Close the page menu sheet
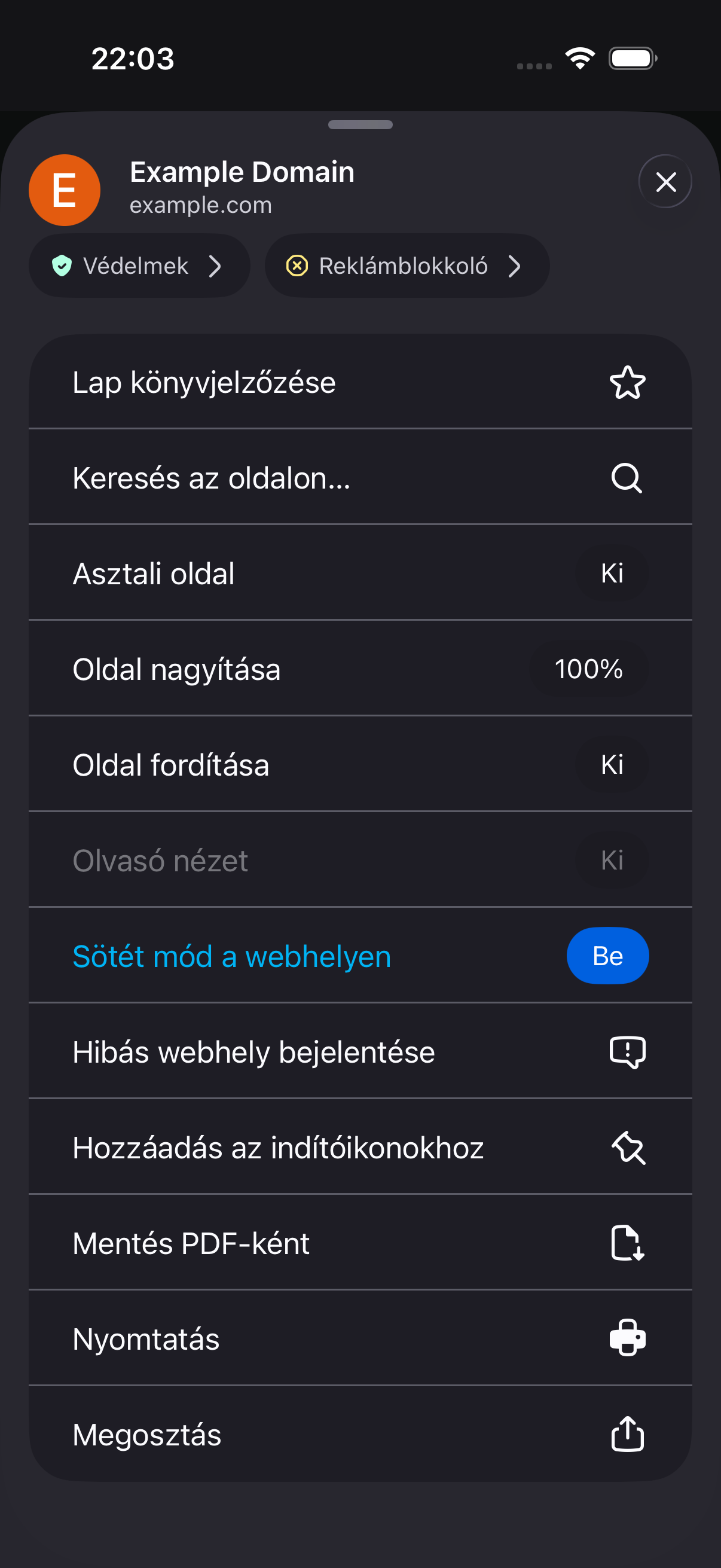The width and height of the screenshot is (721, 1568). (x=665, y=181)
